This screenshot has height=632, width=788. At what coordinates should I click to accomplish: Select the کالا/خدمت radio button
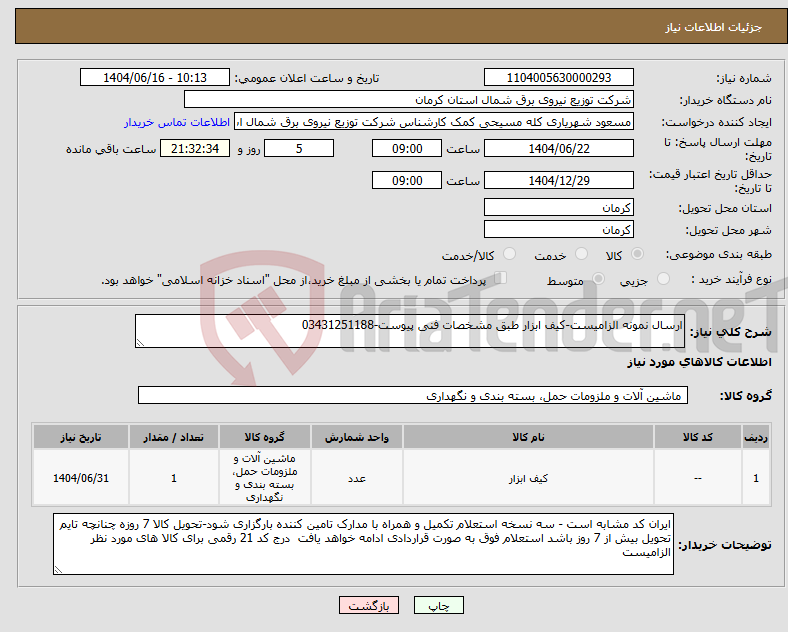point(510,254)
